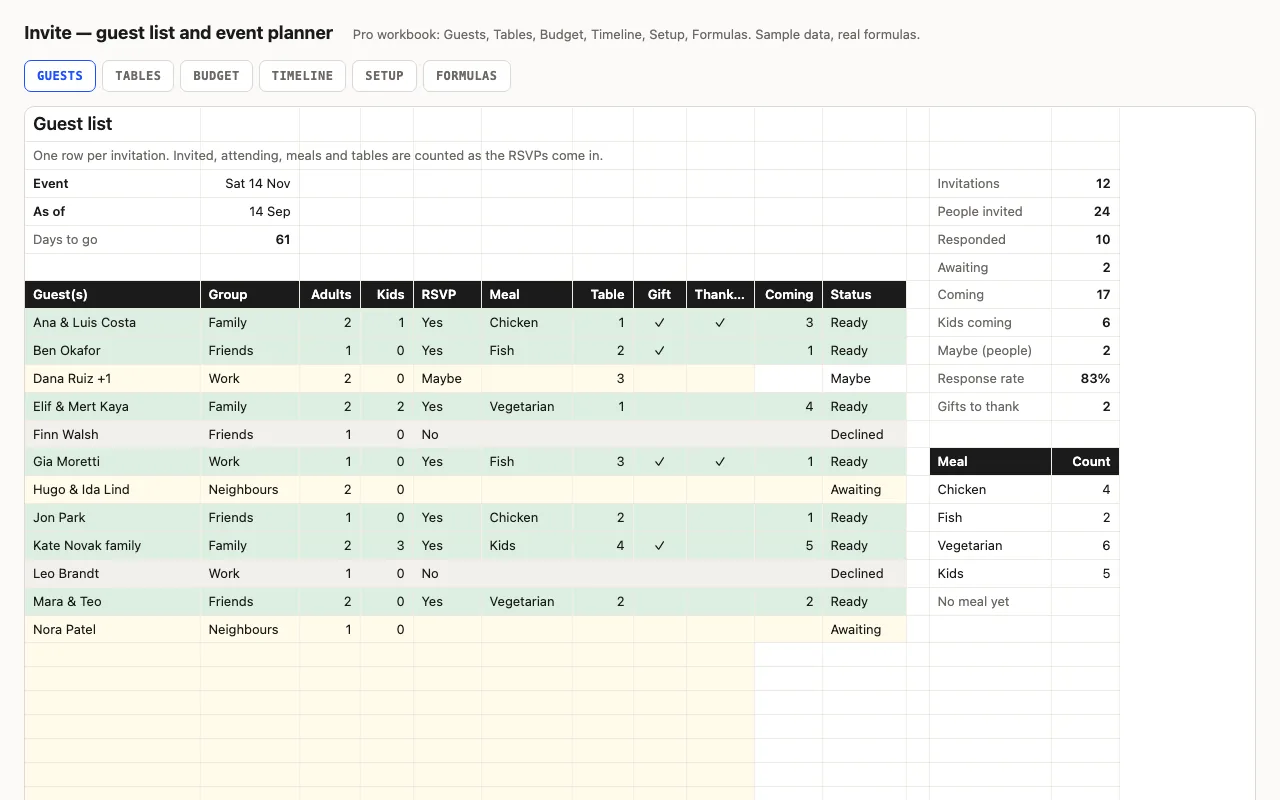Select Jon Park's Friends group cell

tap(250, 518)
